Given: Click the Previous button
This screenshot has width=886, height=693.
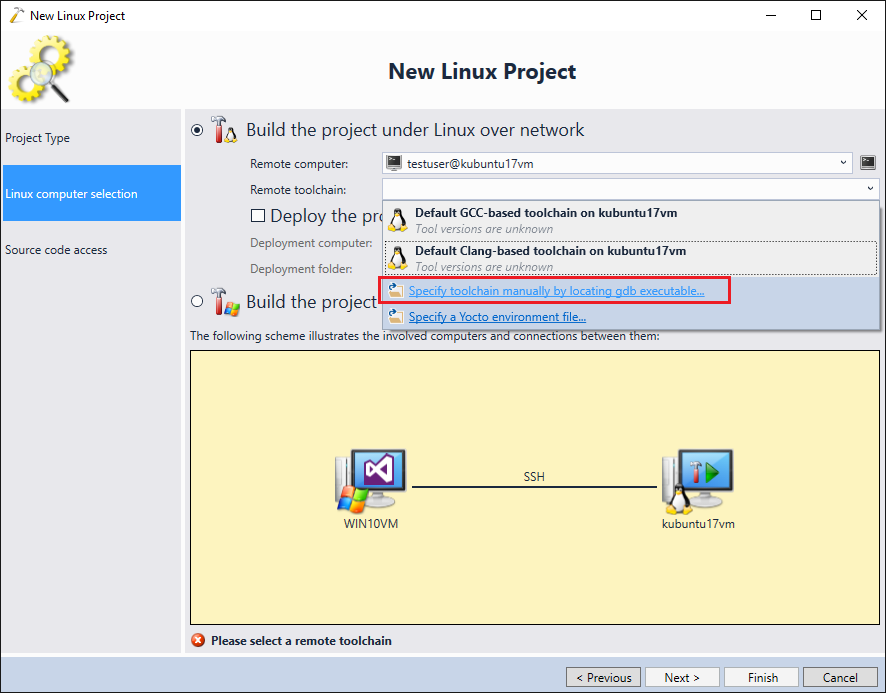Looking at the screenshot, I should (x=603, y=677).
